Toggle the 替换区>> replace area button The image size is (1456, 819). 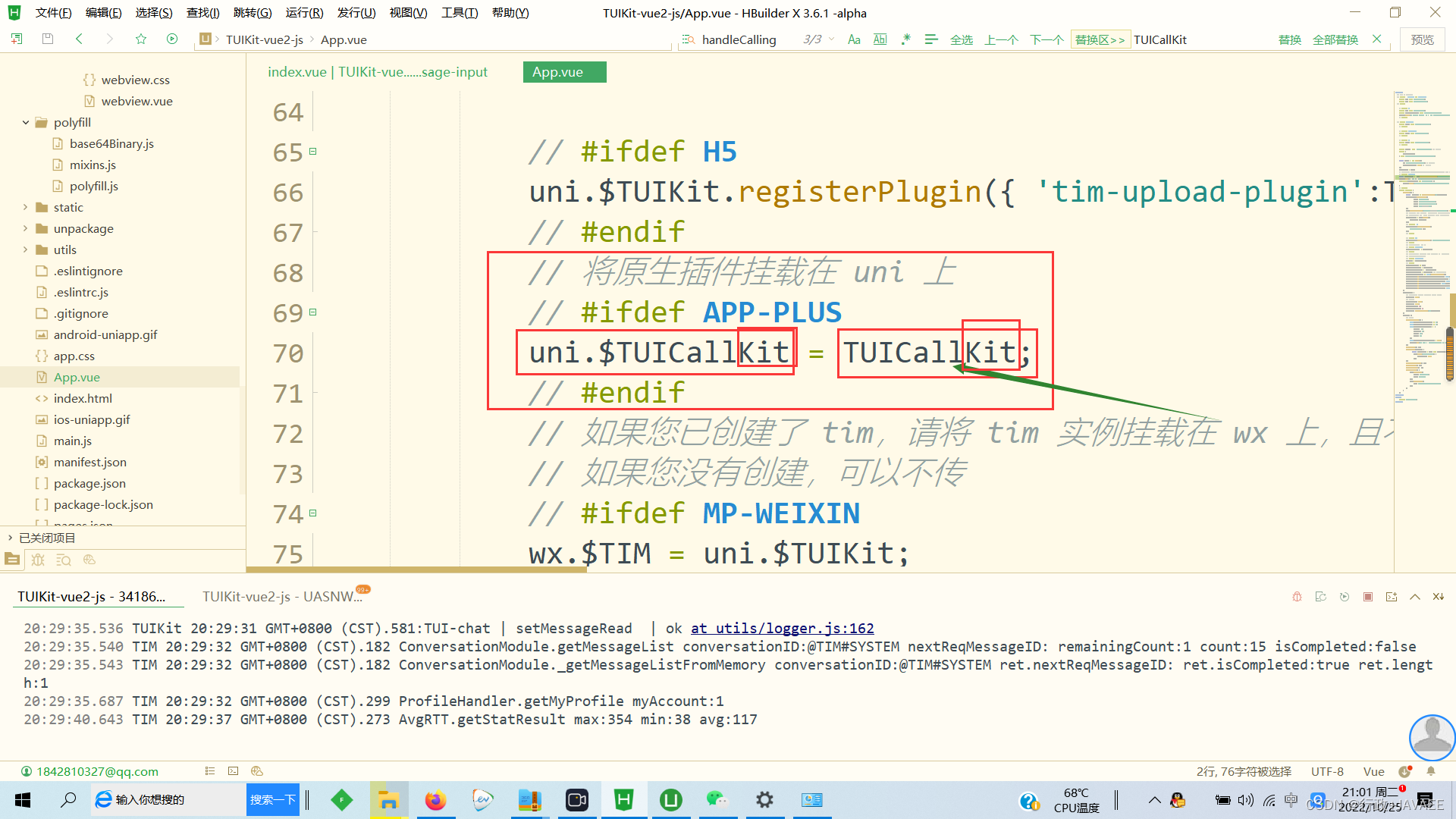point(1100,40)
